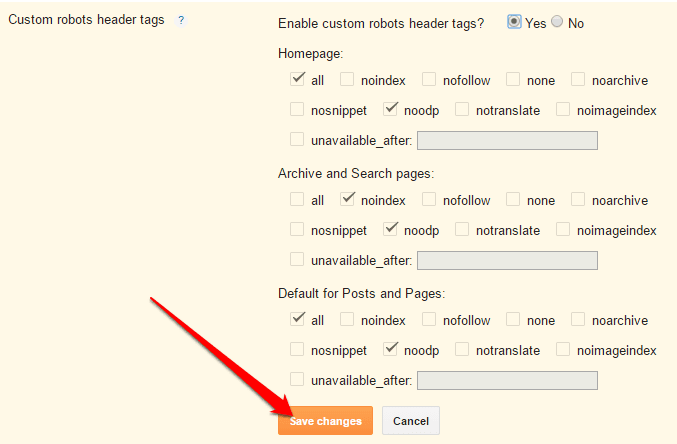Uncheck Homepage all checkbox

tap(297, 79)
